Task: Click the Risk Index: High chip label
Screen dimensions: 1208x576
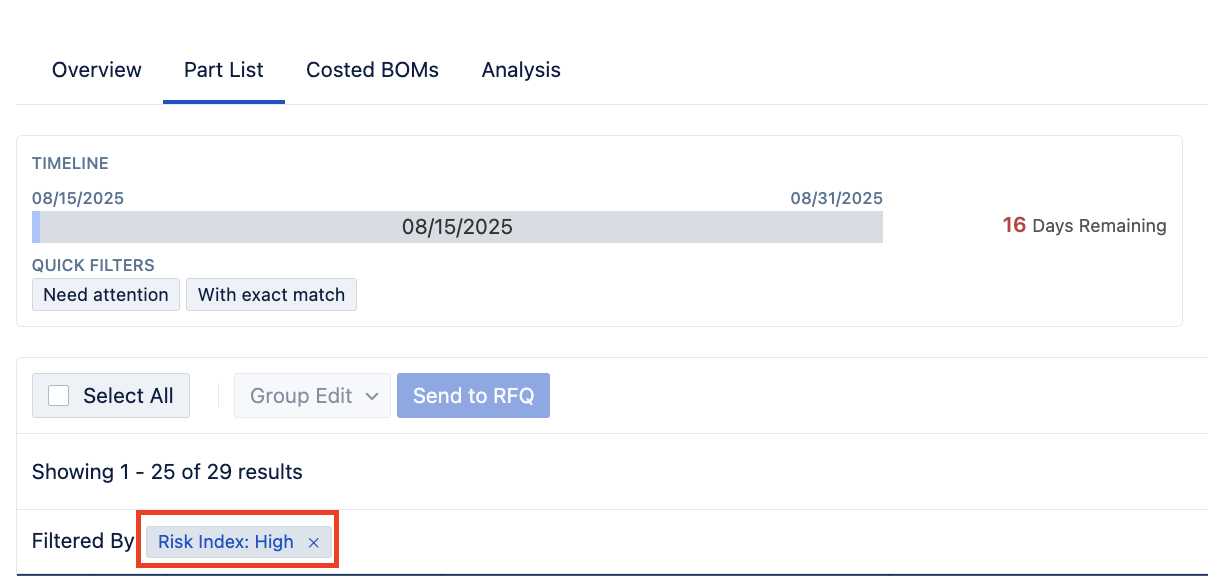Action: pyautogui.click(x=226, y=542)
